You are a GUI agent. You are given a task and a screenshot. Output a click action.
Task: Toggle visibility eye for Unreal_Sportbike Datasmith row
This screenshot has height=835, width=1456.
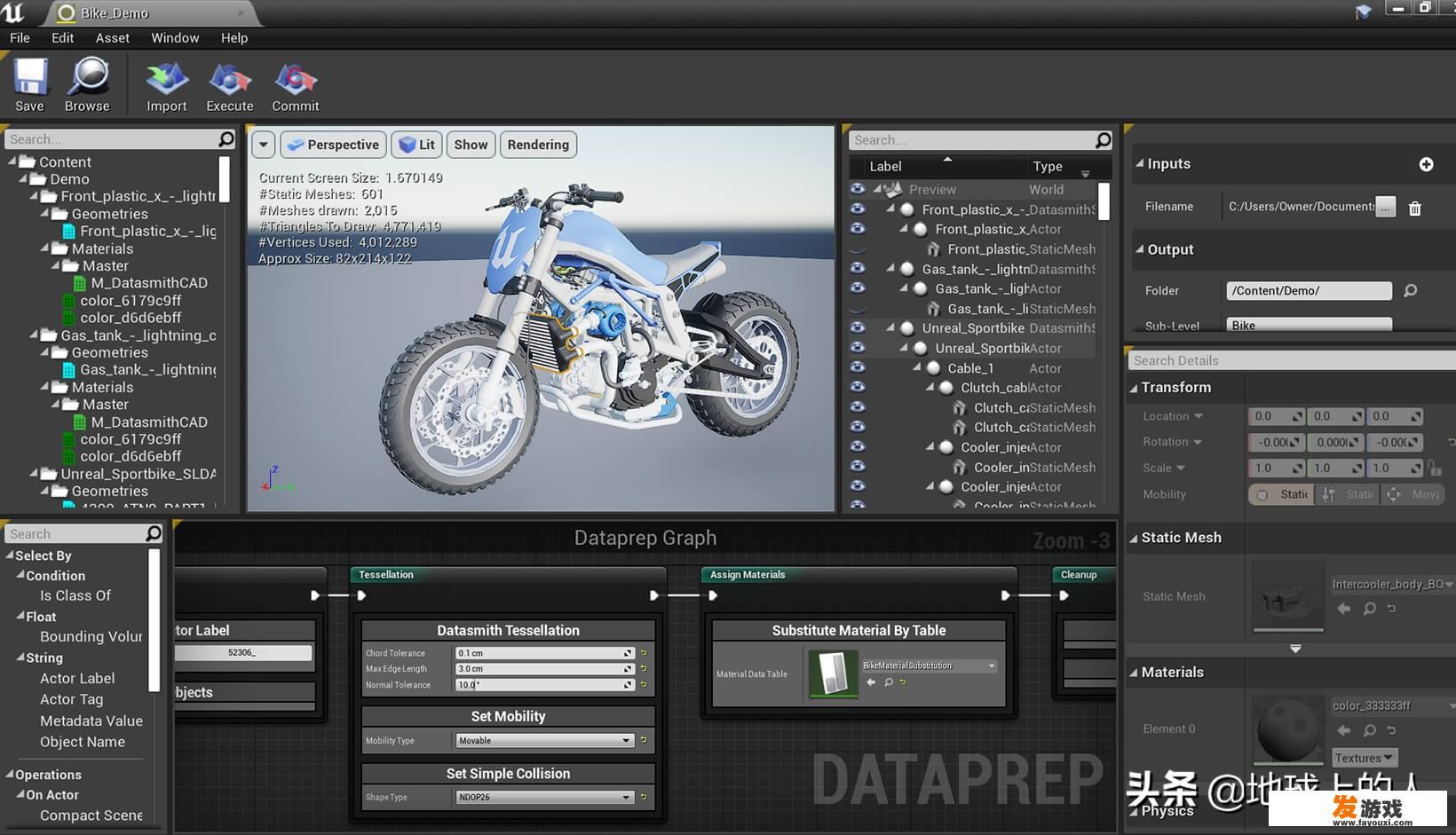pos(857,328)
